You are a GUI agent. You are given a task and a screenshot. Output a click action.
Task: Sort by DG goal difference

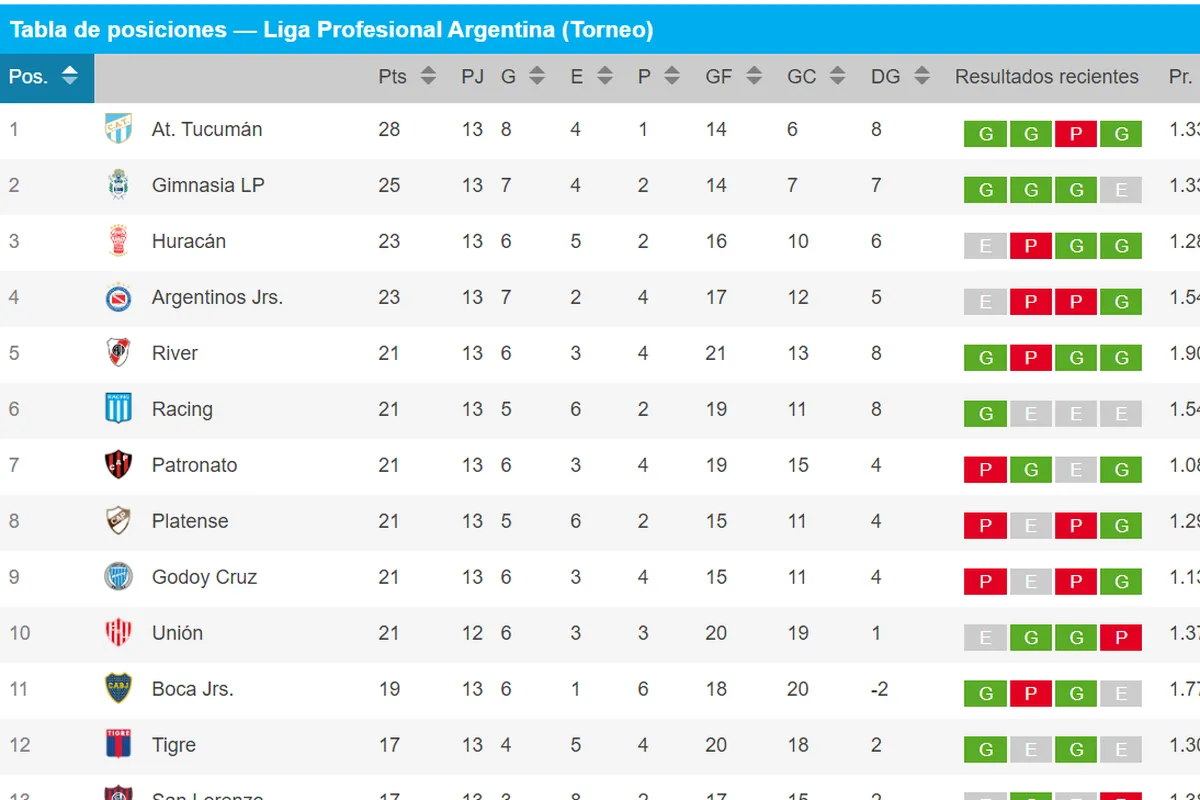(x=900, y=76)
